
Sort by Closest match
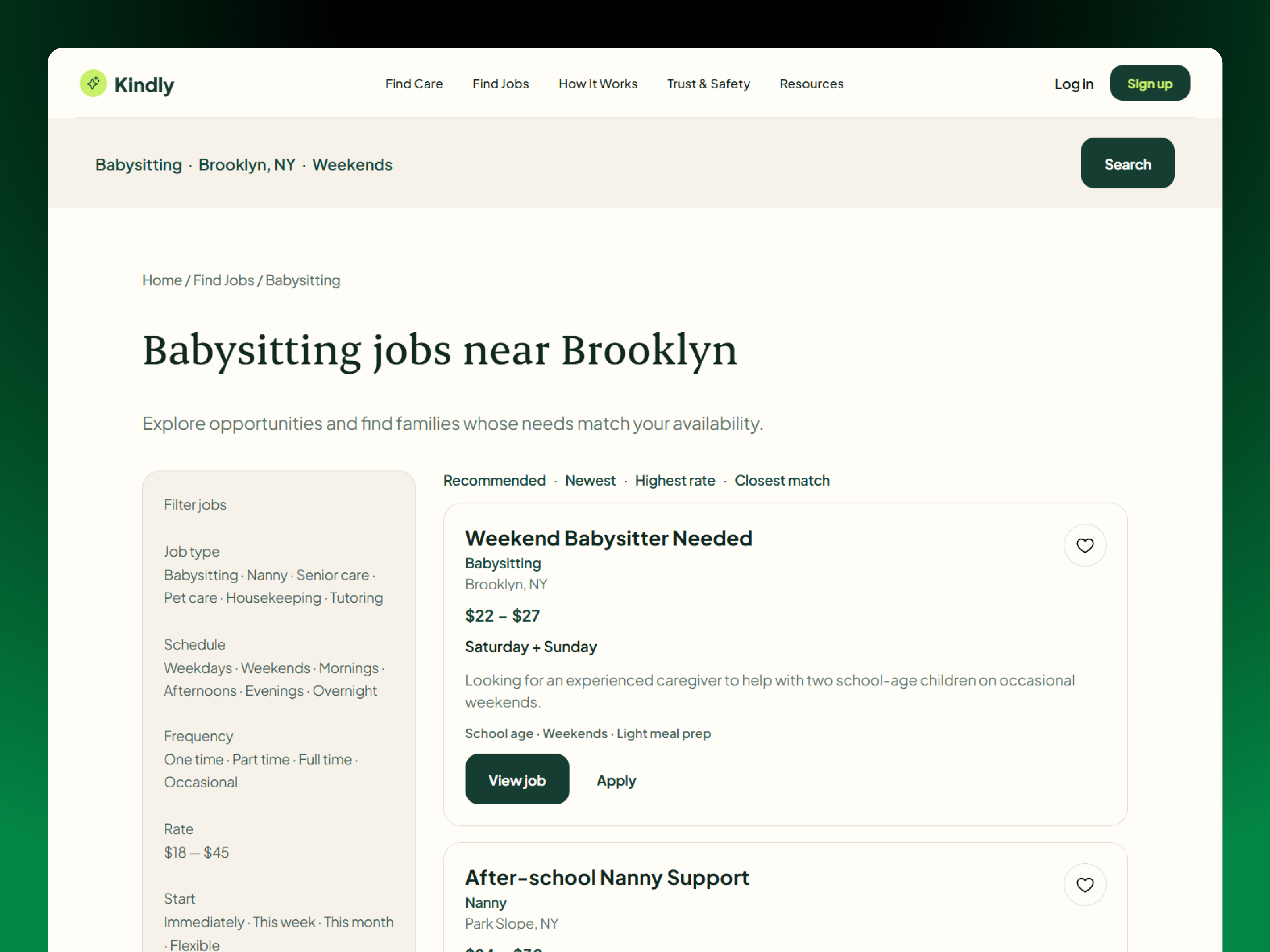click(782, 480)
